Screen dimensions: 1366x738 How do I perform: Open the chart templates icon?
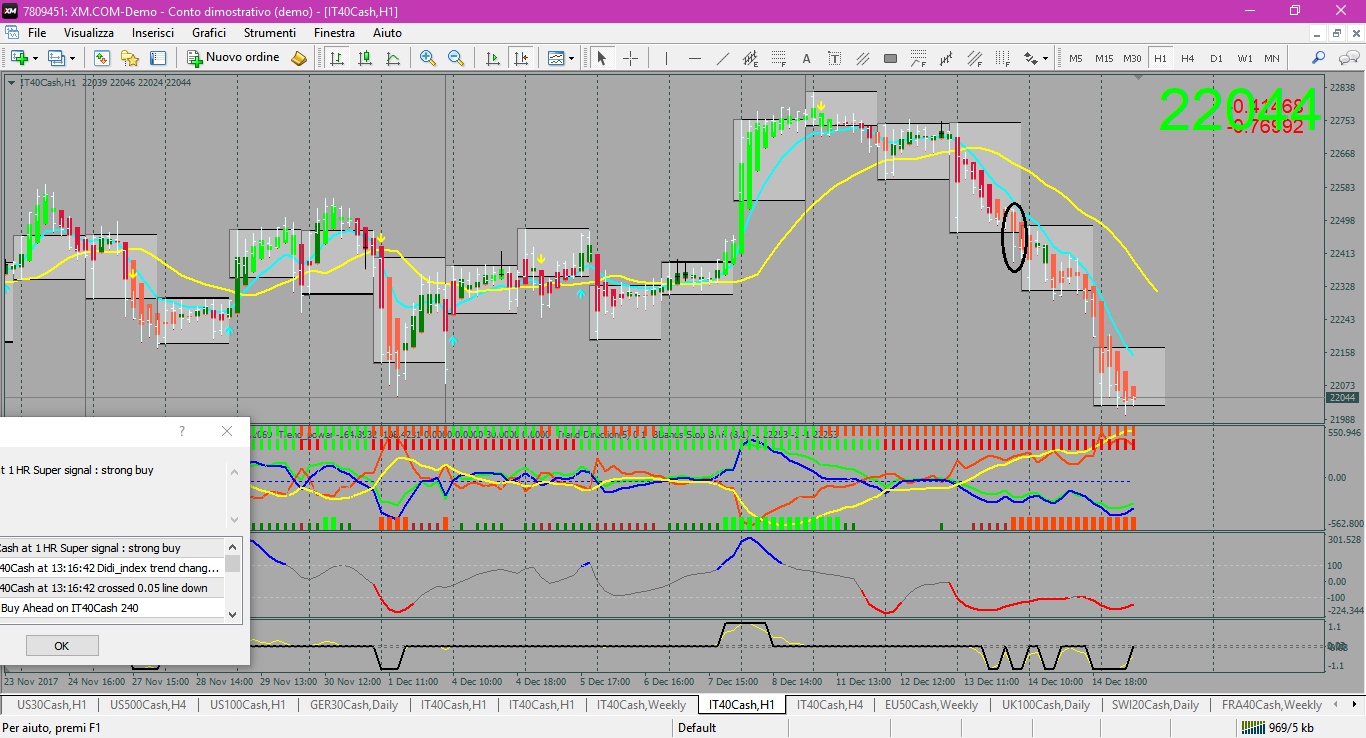(556, 58)
